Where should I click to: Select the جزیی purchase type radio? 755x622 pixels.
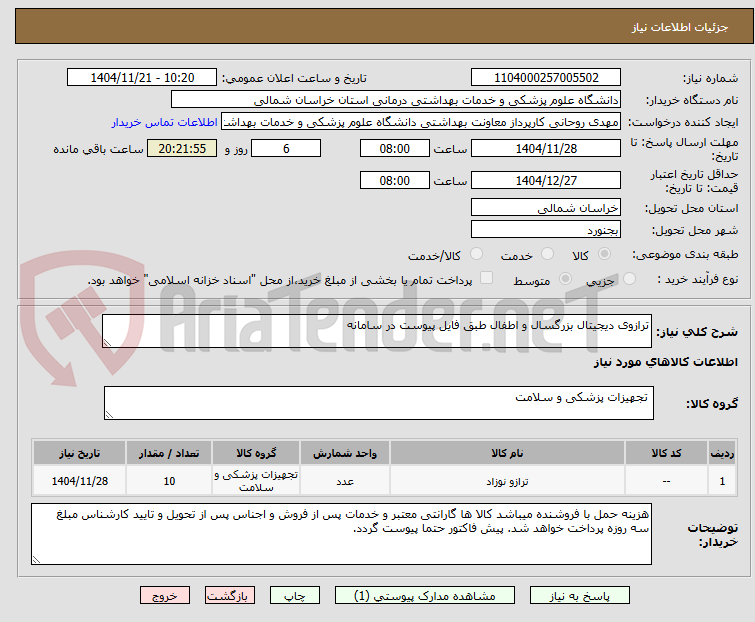[629, 279]
